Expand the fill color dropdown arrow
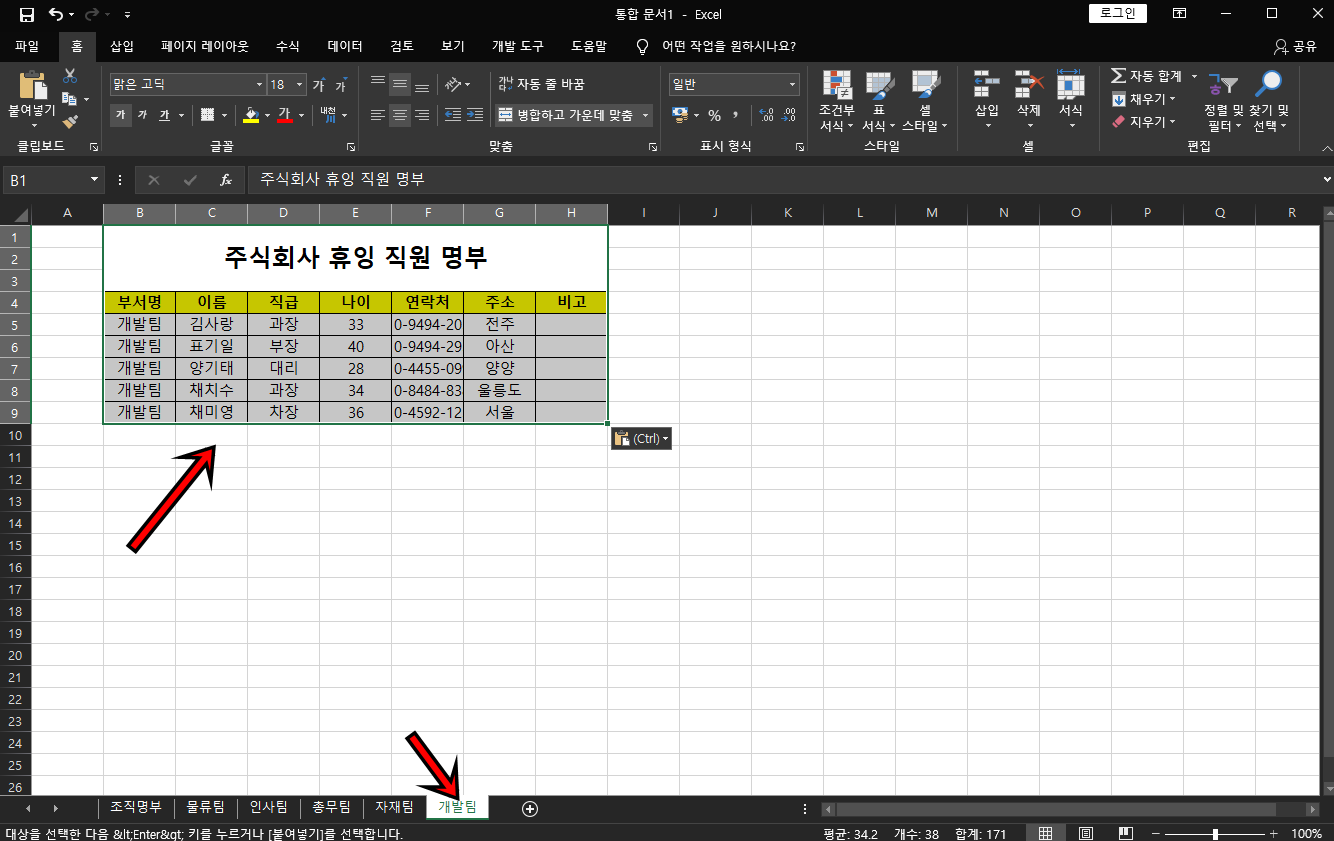Screen dimensions: 1334x841 [x=268, y=115]
